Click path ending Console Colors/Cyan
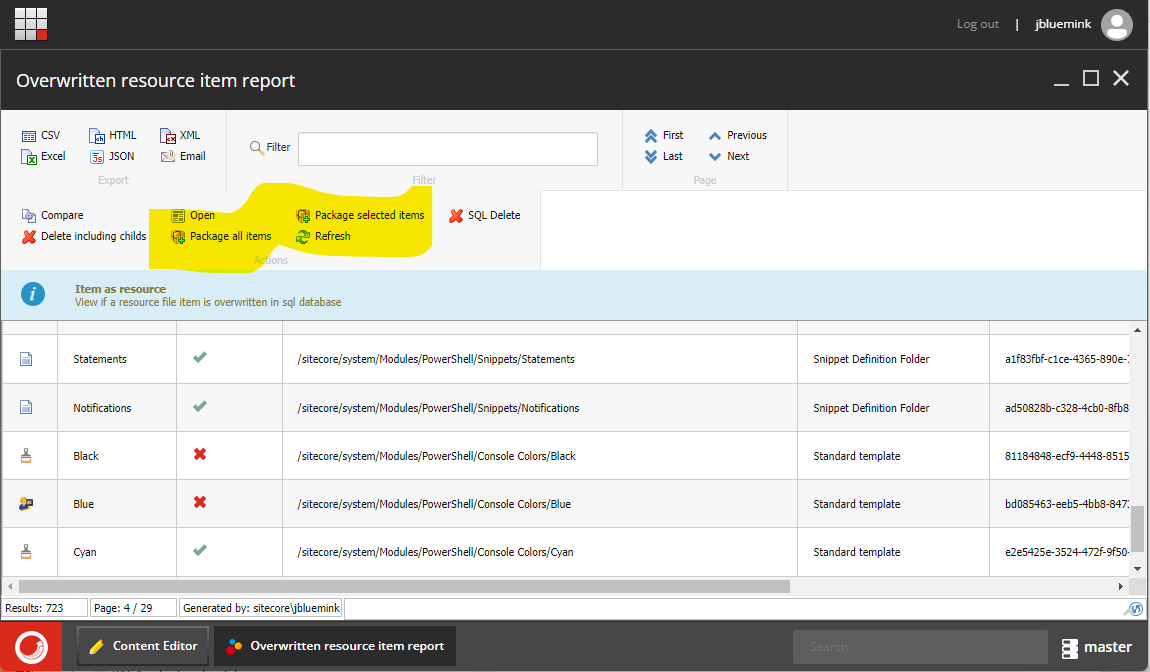Viewport: 1150px width, 672px height. pos(435,552)
